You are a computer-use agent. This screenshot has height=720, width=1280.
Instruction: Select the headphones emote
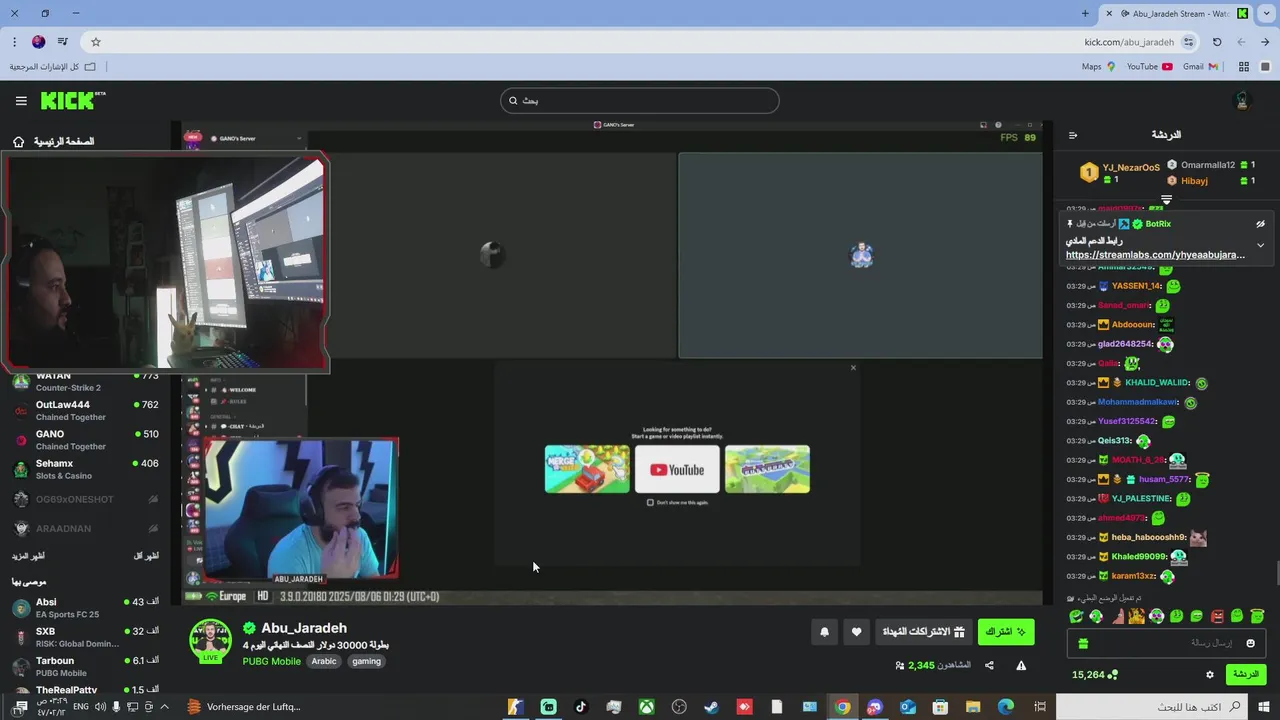click(x=1157, y=616)
